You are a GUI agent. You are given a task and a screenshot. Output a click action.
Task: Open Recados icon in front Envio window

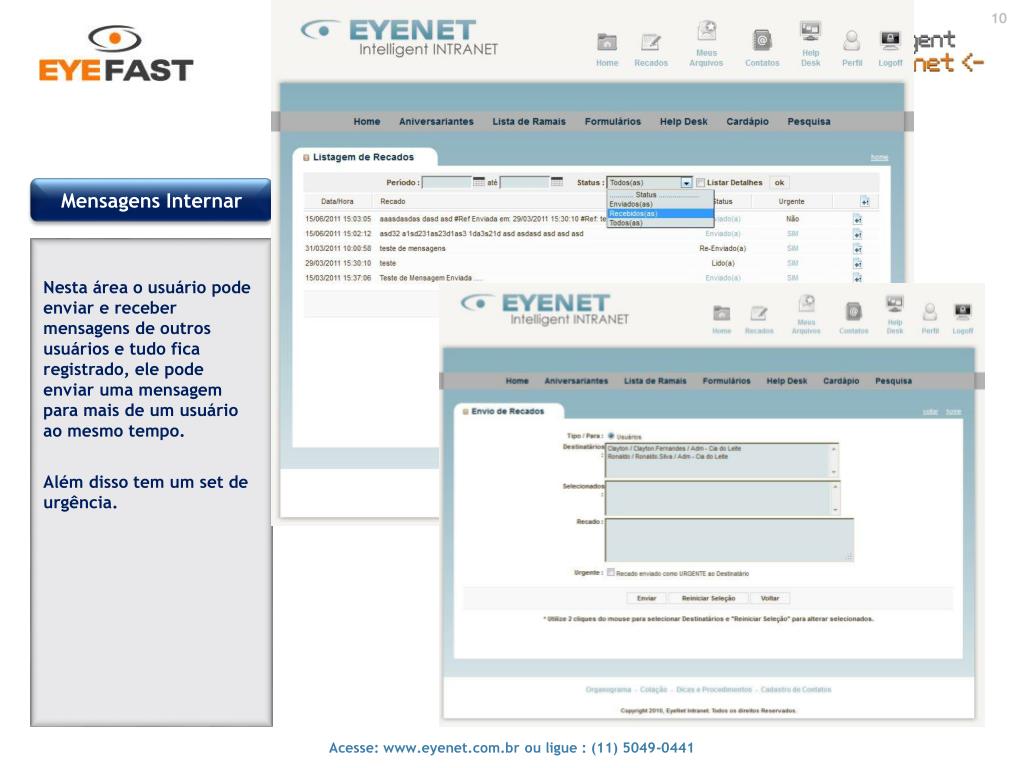pyautogui.click(x=759, y=319)
